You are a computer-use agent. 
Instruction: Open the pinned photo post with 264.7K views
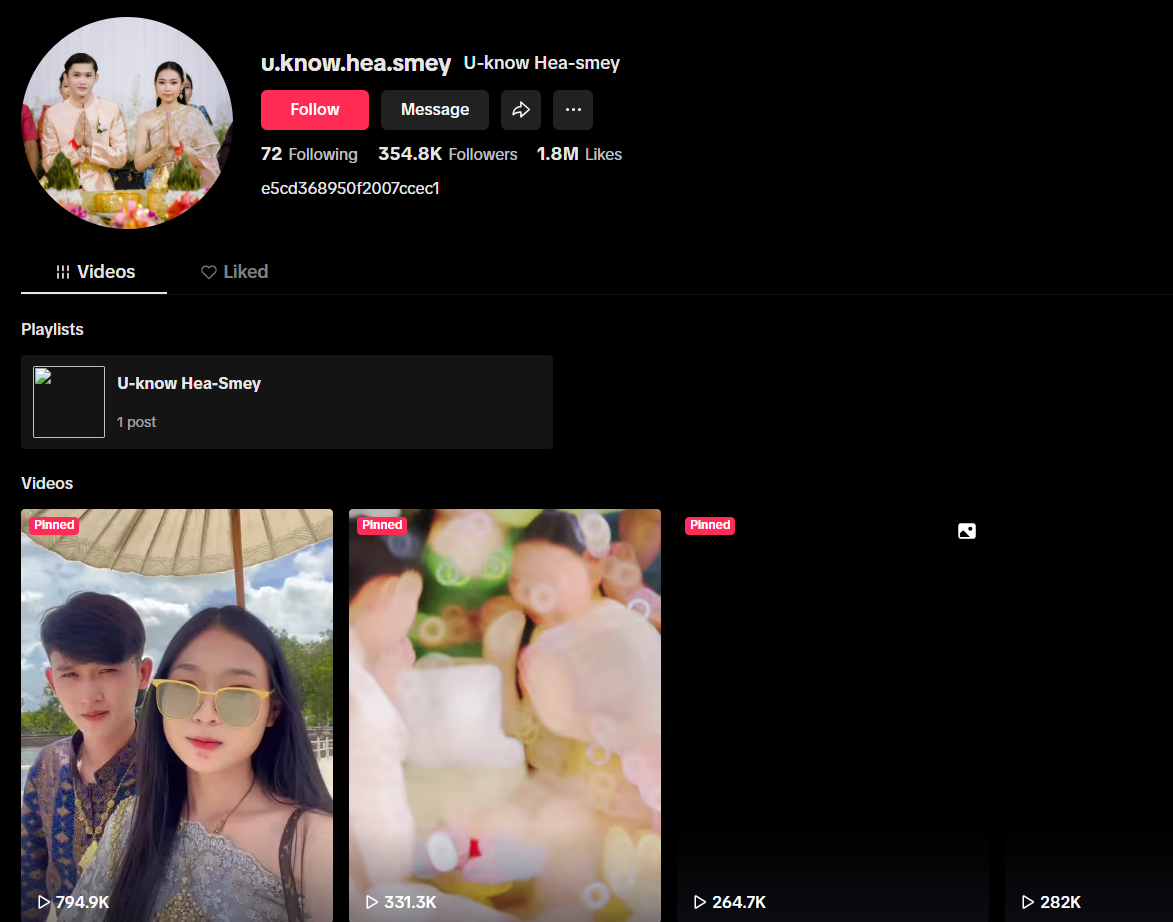(x=833, y=715)
